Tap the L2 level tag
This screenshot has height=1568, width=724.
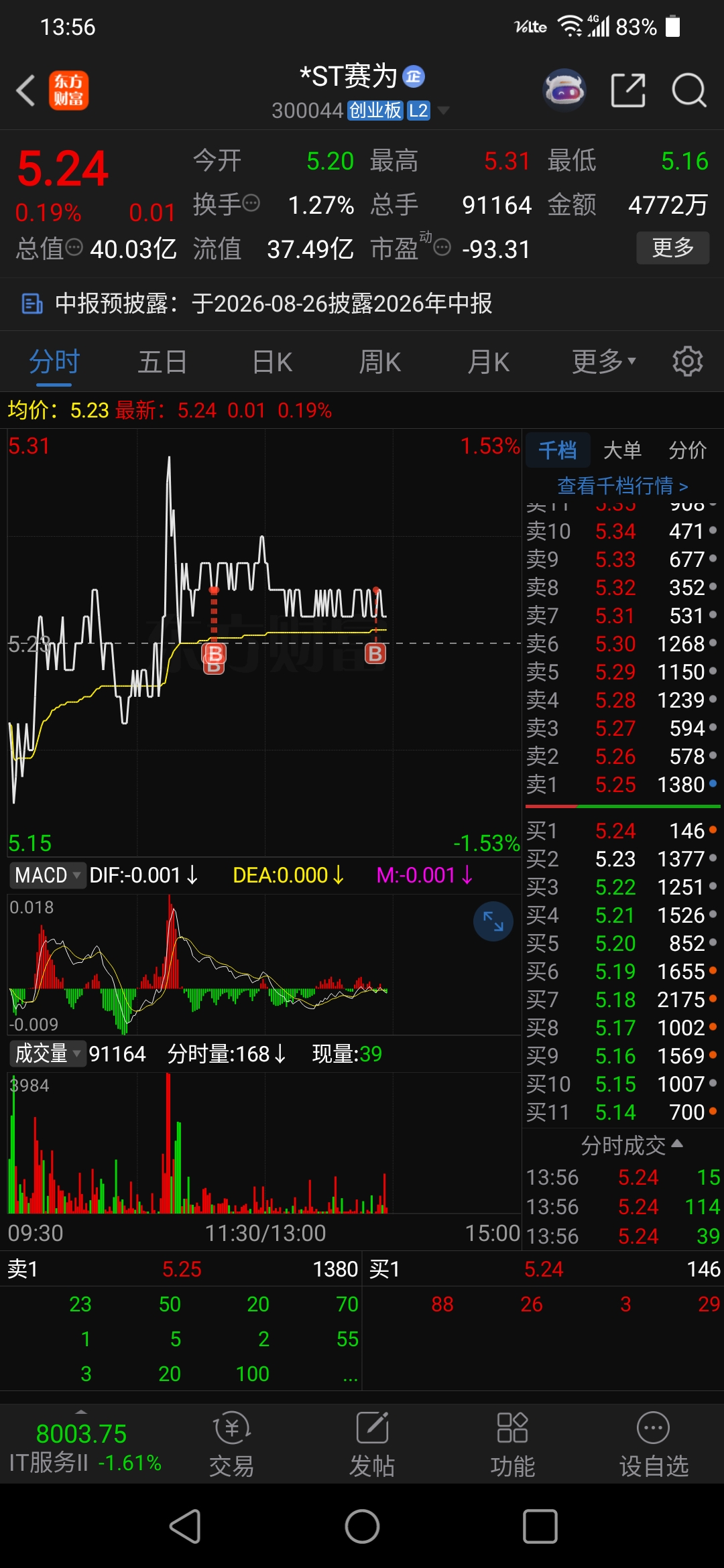(418, 111)
